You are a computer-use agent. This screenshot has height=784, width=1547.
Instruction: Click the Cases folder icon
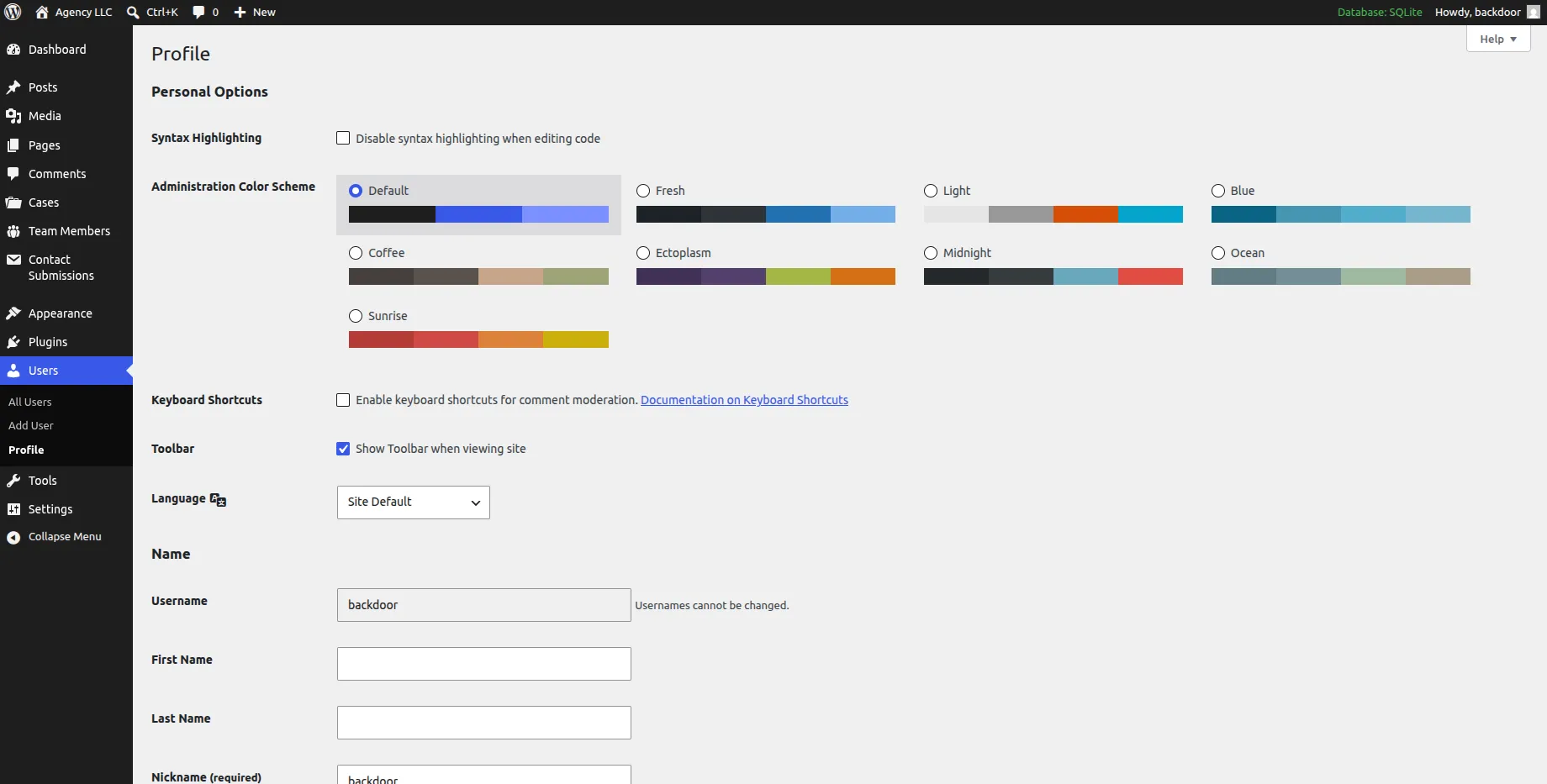click(13, 203)
